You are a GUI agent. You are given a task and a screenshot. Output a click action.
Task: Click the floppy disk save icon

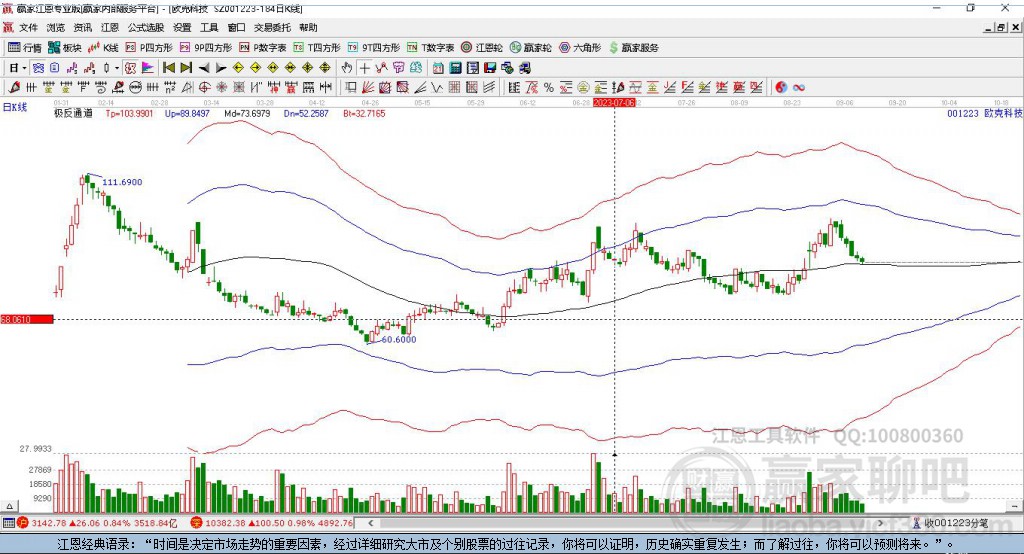[x=490, y=68]
